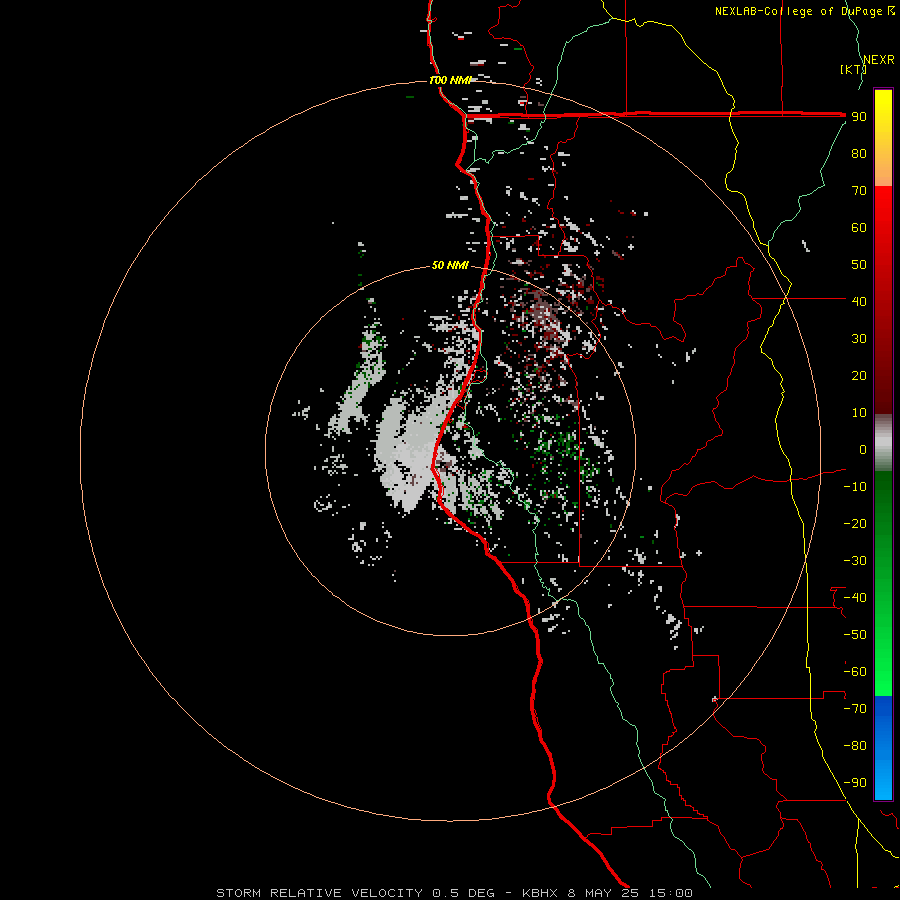Click the "-70" scale label
Screen dimensions: 900x900
click(855, 709)
